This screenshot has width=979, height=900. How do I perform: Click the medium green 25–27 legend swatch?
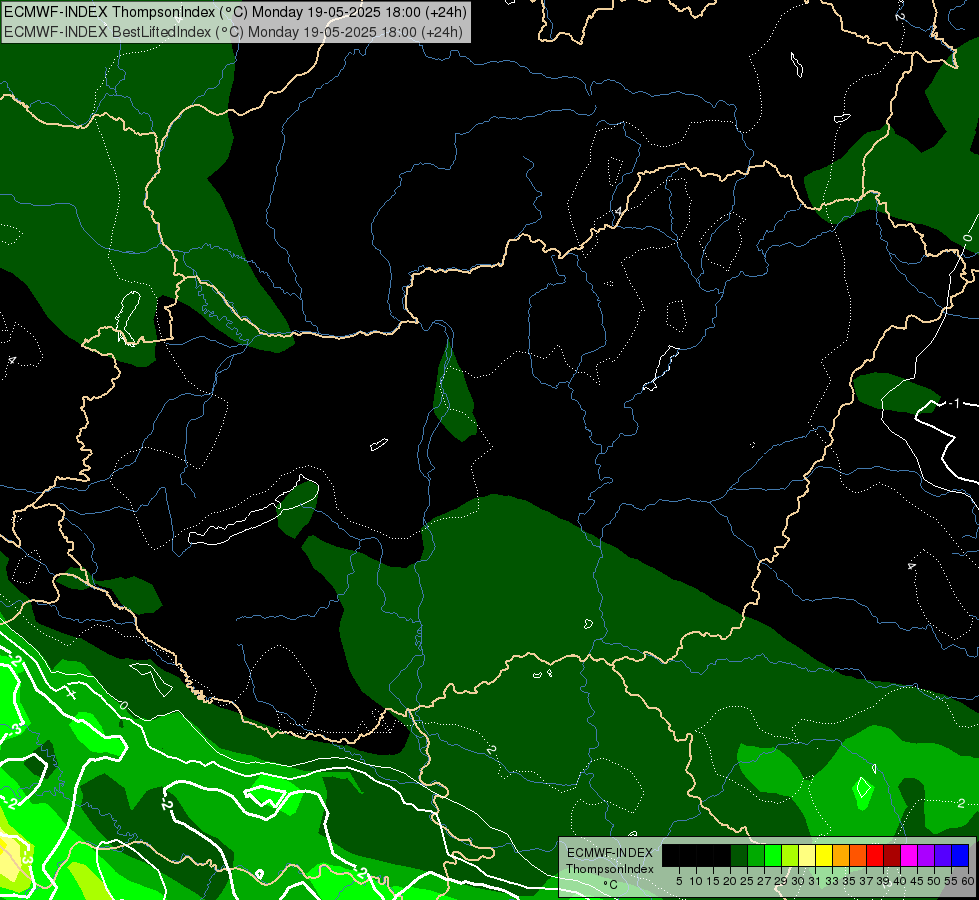click(756, 855)
